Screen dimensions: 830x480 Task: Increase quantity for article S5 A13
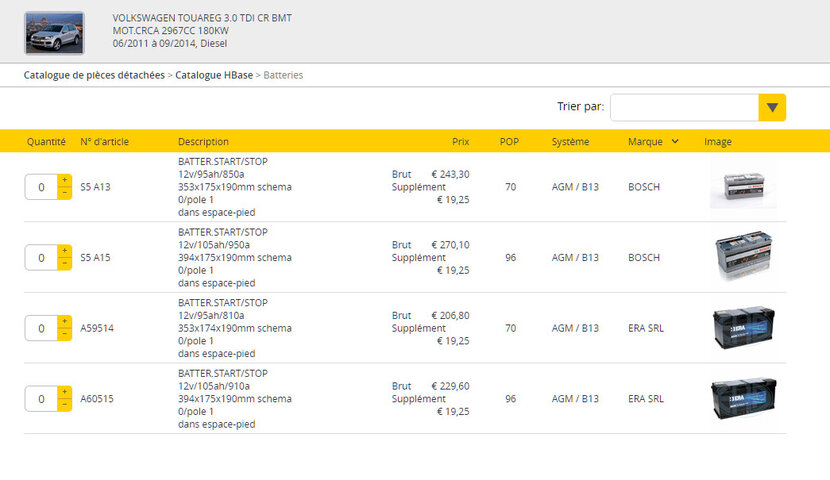[65, 181]
